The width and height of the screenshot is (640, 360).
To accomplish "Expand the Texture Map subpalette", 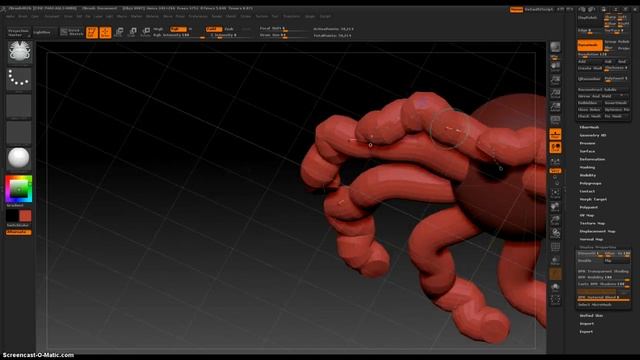I will pyautogui.click(x=592, y=223).
